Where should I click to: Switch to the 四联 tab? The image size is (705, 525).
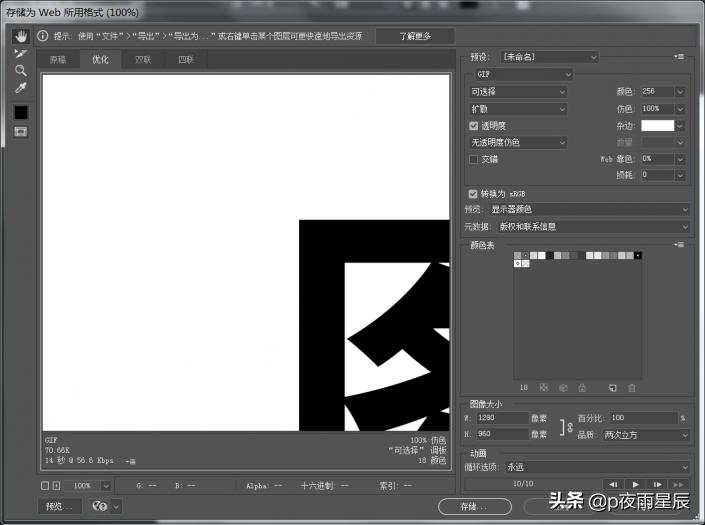[x=186, y=59]
